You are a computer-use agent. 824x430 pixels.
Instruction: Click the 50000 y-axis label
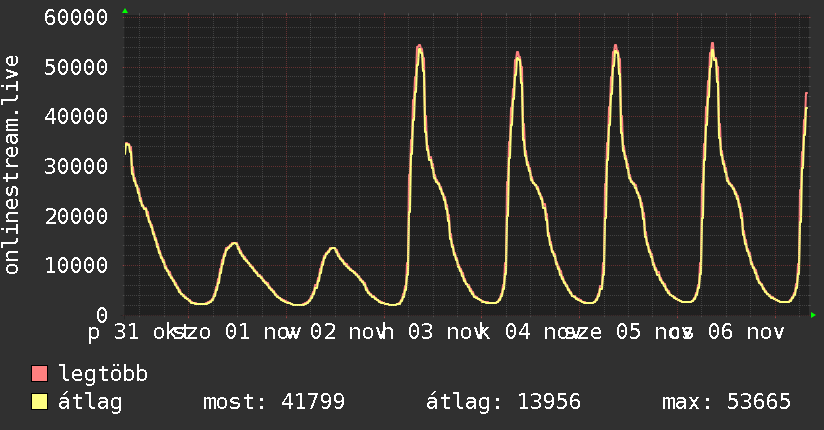(76, 67)
